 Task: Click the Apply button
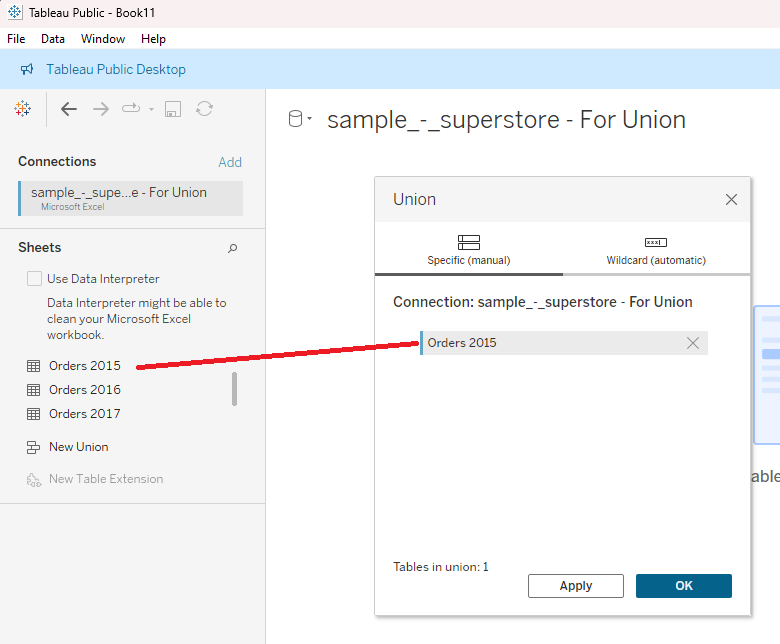click(575, 586)
